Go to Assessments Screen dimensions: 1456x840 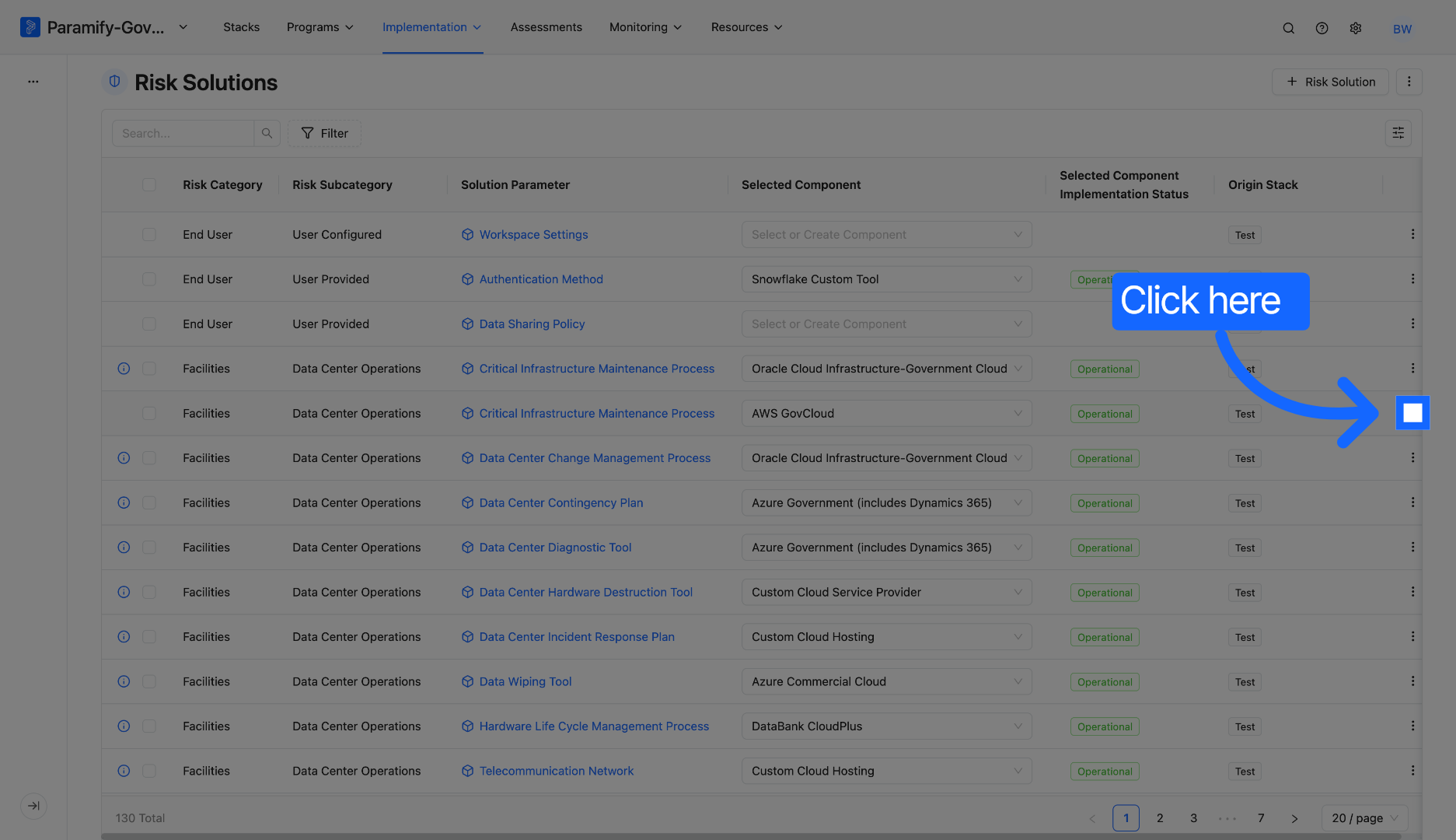(546, 27)
